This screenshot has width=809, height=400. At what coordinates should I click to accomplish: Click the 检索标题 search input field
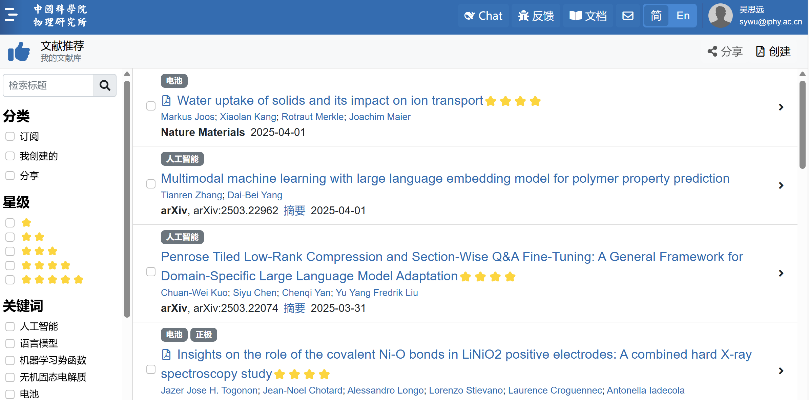tap(48, 86)
